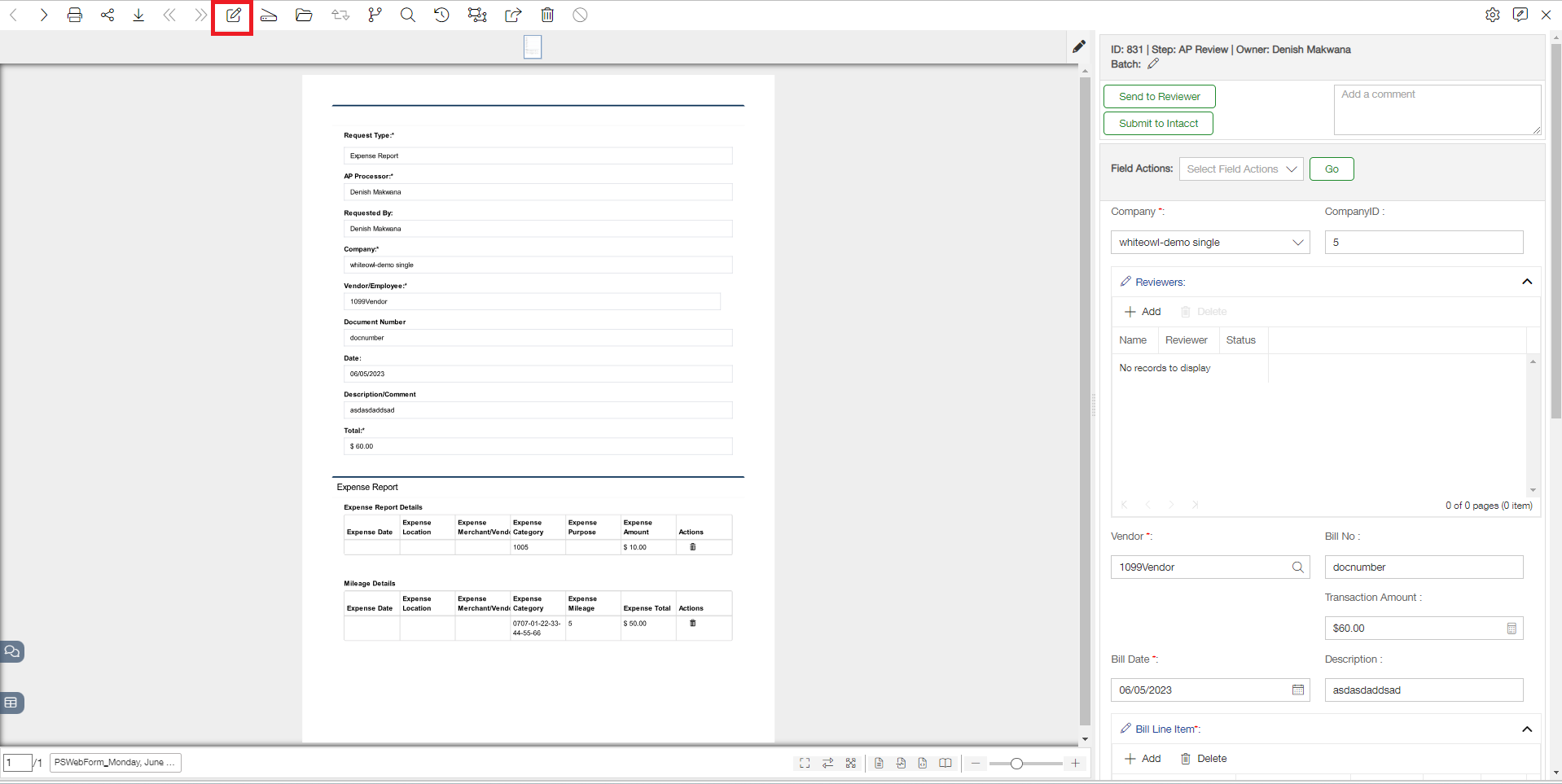Click the Vendor search field with 1099Vendor
1562x784 pixels.
[1210, 567]
